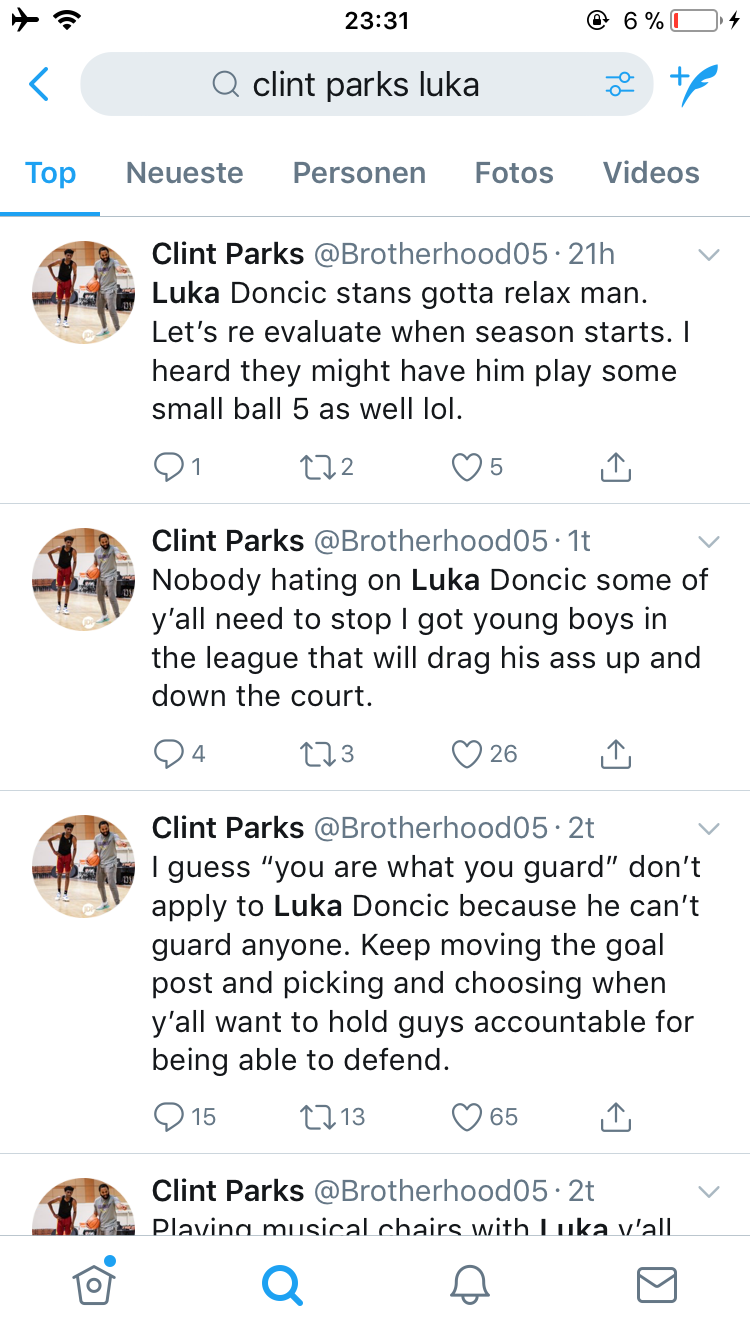This screenshot has height=1334, width=750.
Task: Go to Home timeline icon
Action: pos(94,1285)
